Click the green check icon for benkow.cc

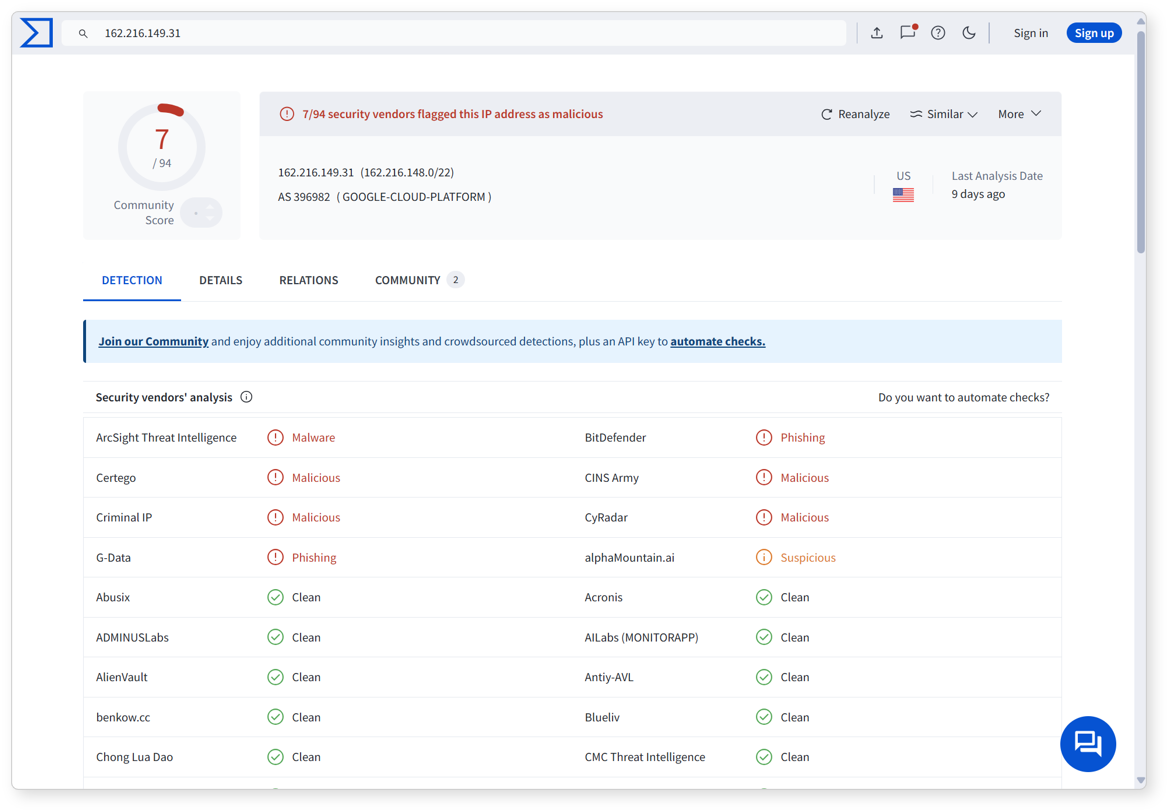275,717
